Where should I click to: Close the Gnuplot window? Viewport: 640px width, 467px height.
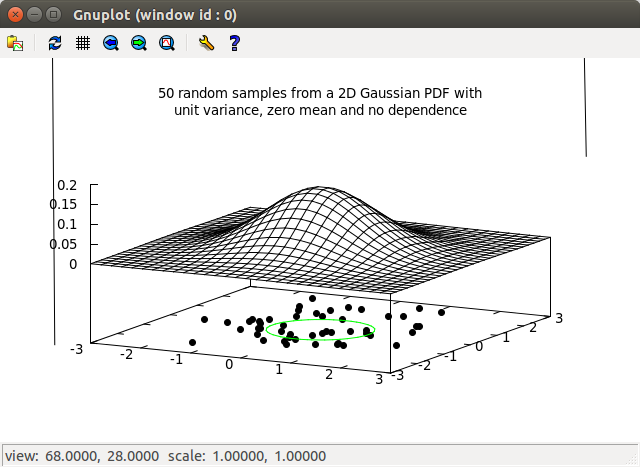pyautogui.click(x=14, y=14)
